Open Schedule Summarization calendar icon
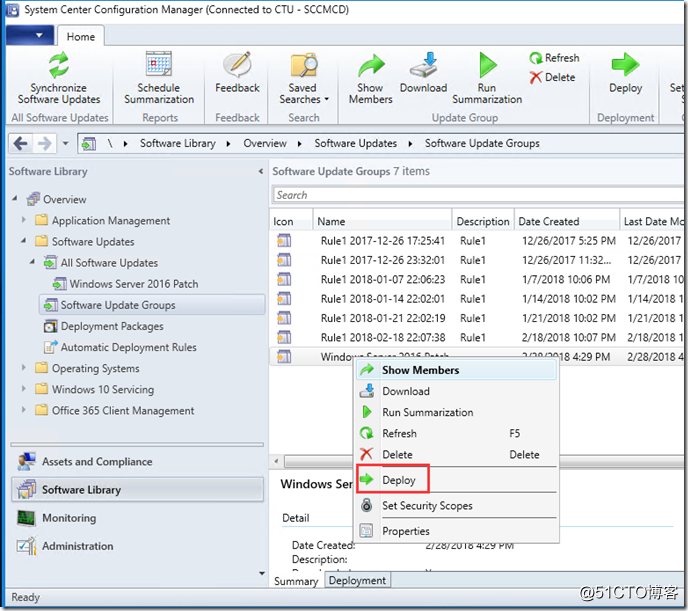 click(x=159, y=64)
